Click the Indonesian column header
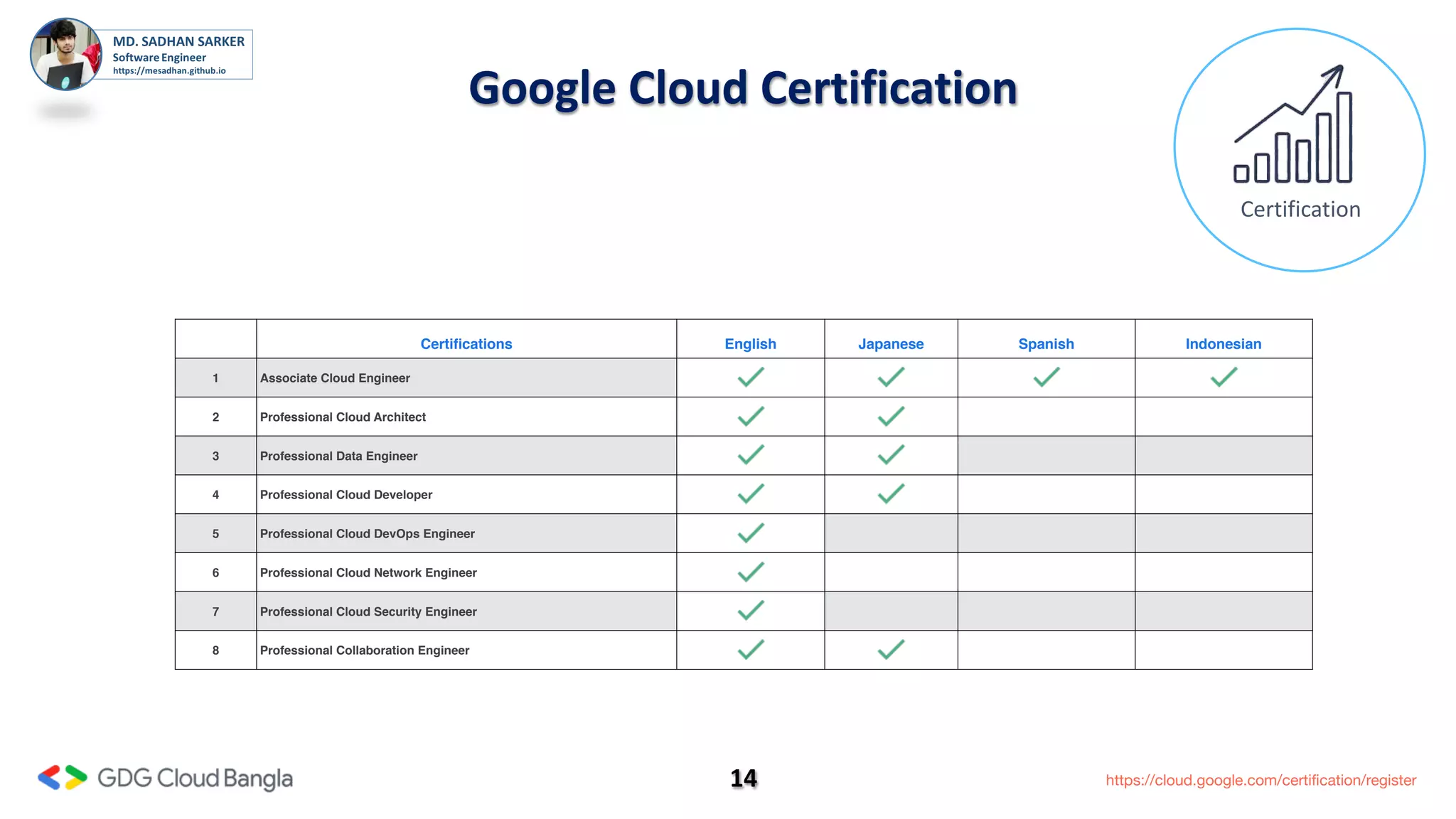Viewport: 1456px width, 819px height. 1224,344
